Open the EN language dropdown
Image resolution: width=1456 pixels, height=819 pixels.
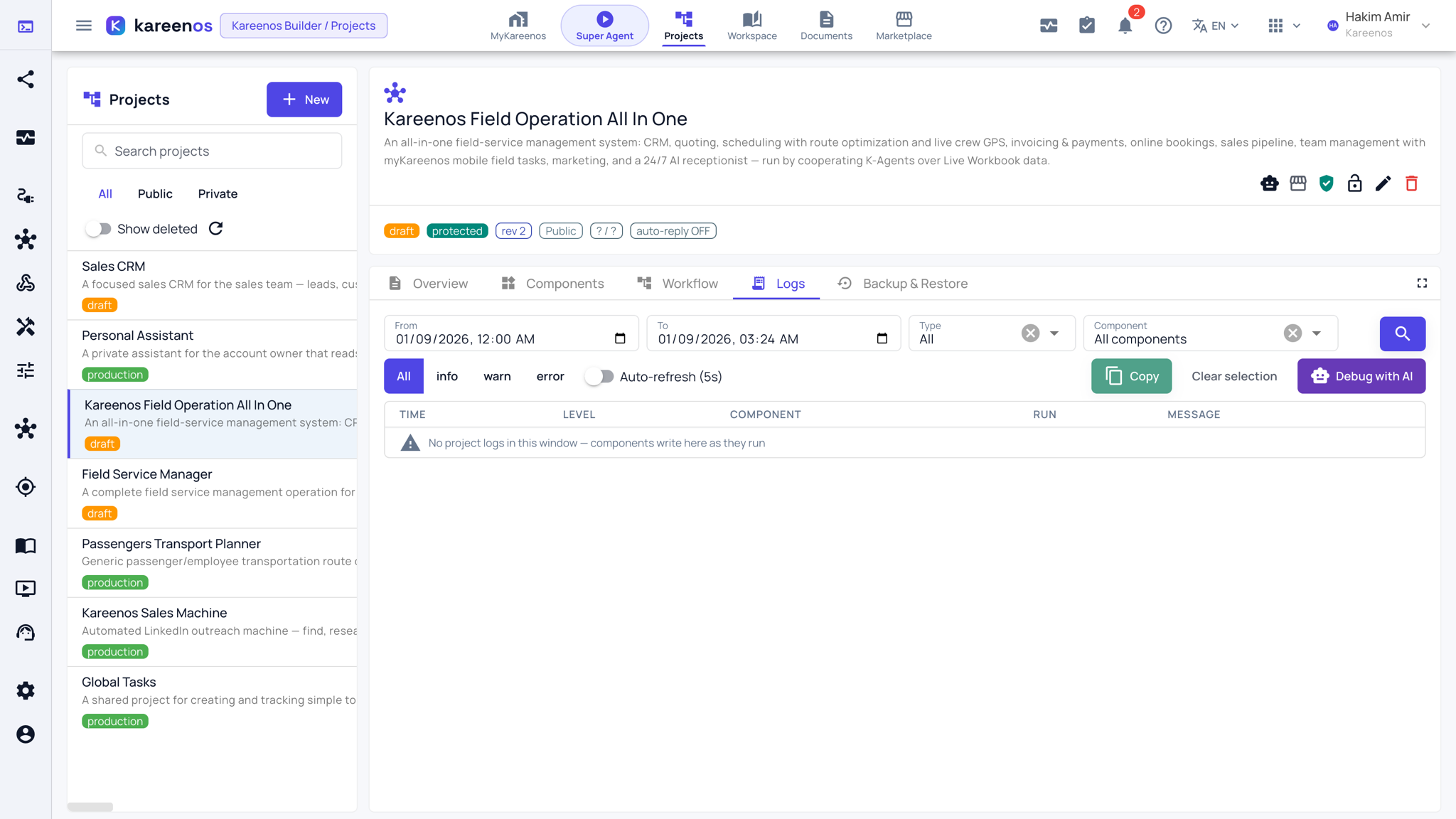1216,26
